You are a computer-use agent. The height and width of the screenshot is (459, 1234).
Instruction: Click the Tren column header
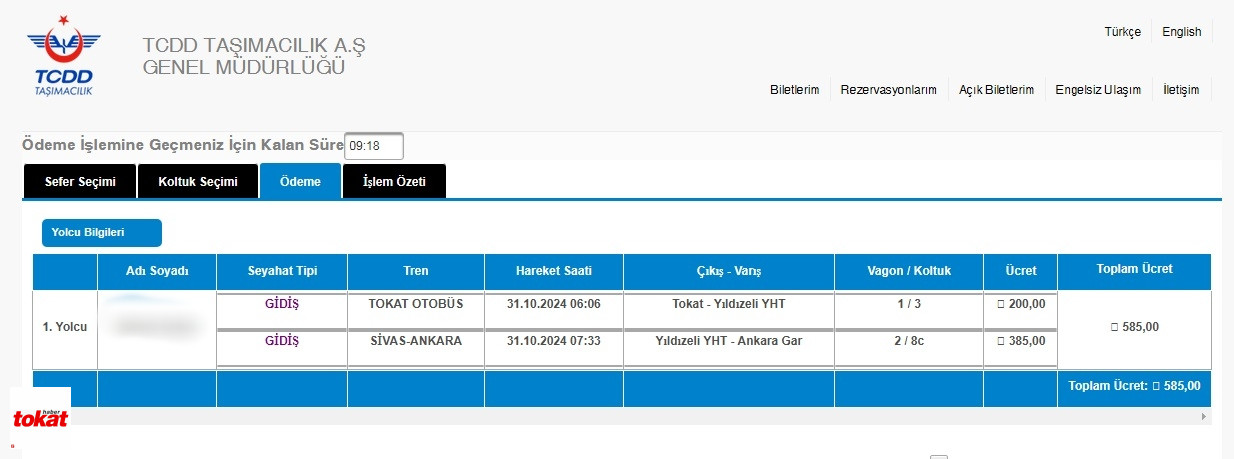pos(416,271)
